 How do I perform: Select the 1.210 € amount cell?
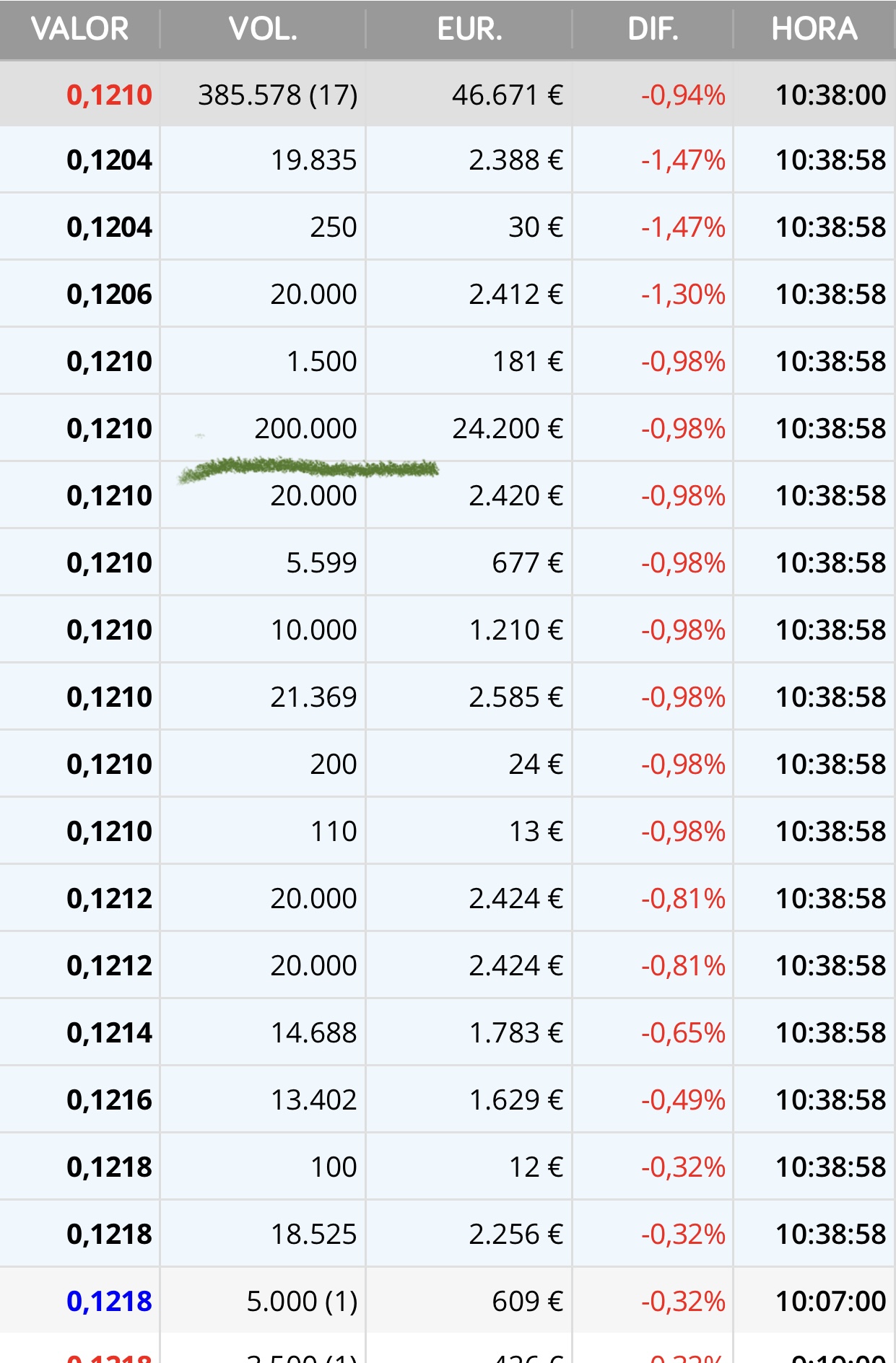coord(516,630)
